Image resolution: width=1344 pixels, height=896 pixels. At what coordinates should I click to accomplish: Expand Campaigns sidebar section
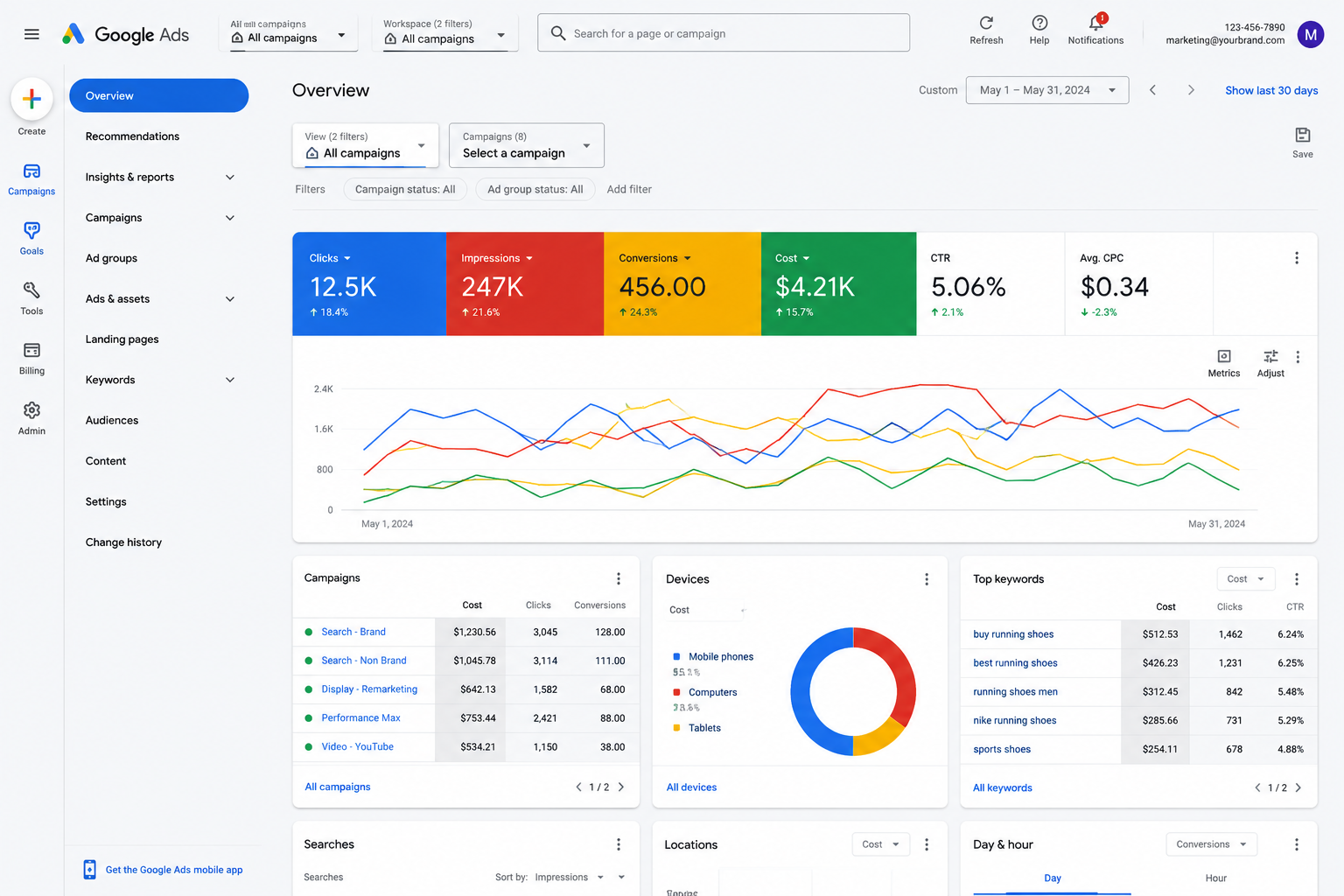click(x=230, y=218)
